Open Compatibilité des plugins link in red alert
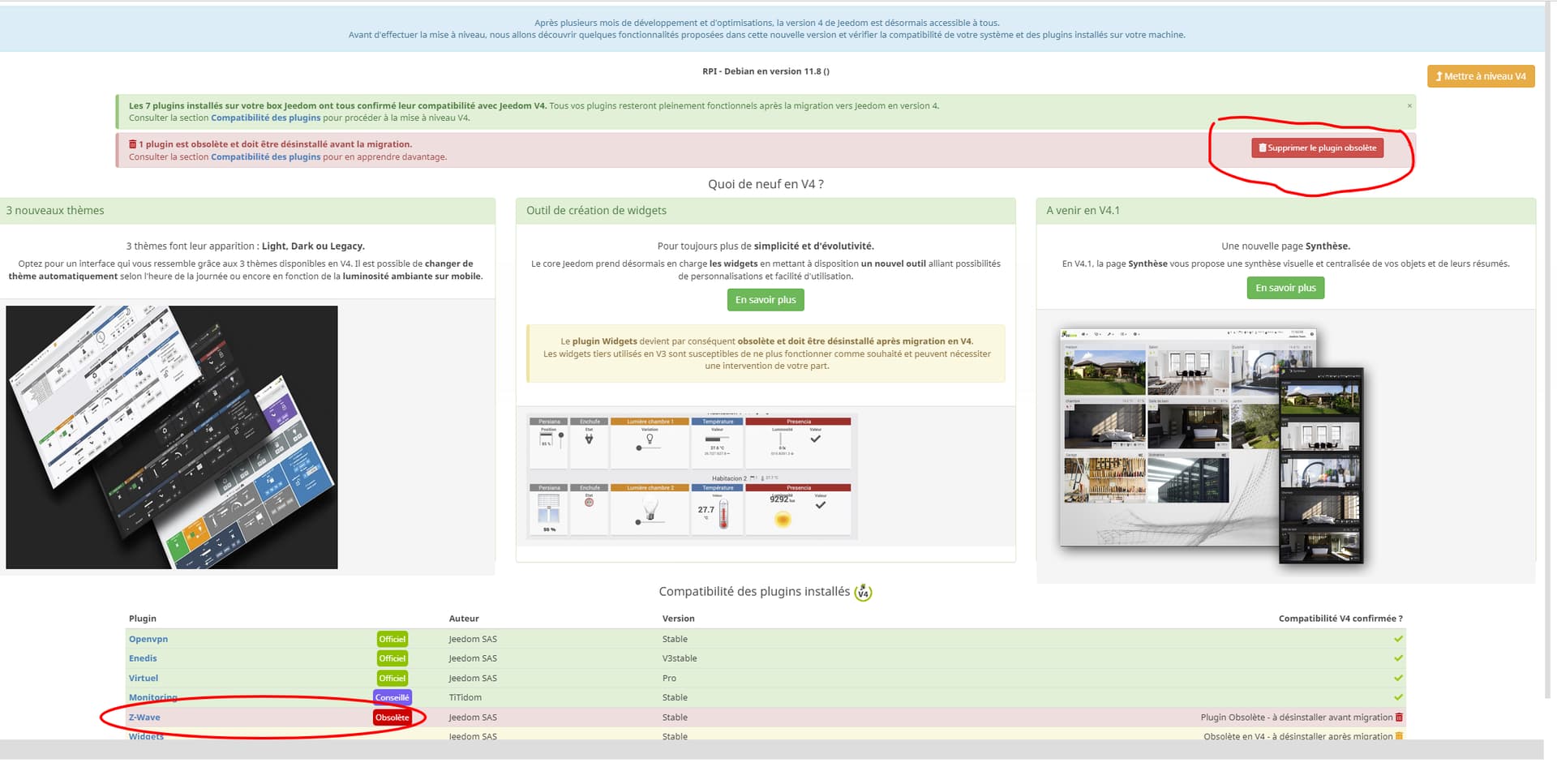This screenshot has width=1557, height=784. 265,156
